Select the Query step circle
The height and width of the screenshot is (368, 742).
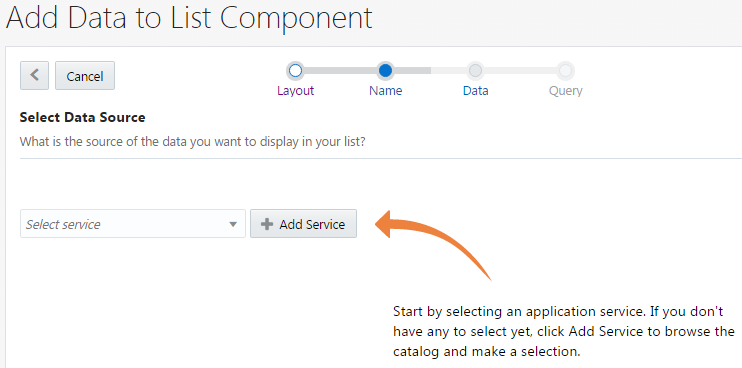click(565, 71)
